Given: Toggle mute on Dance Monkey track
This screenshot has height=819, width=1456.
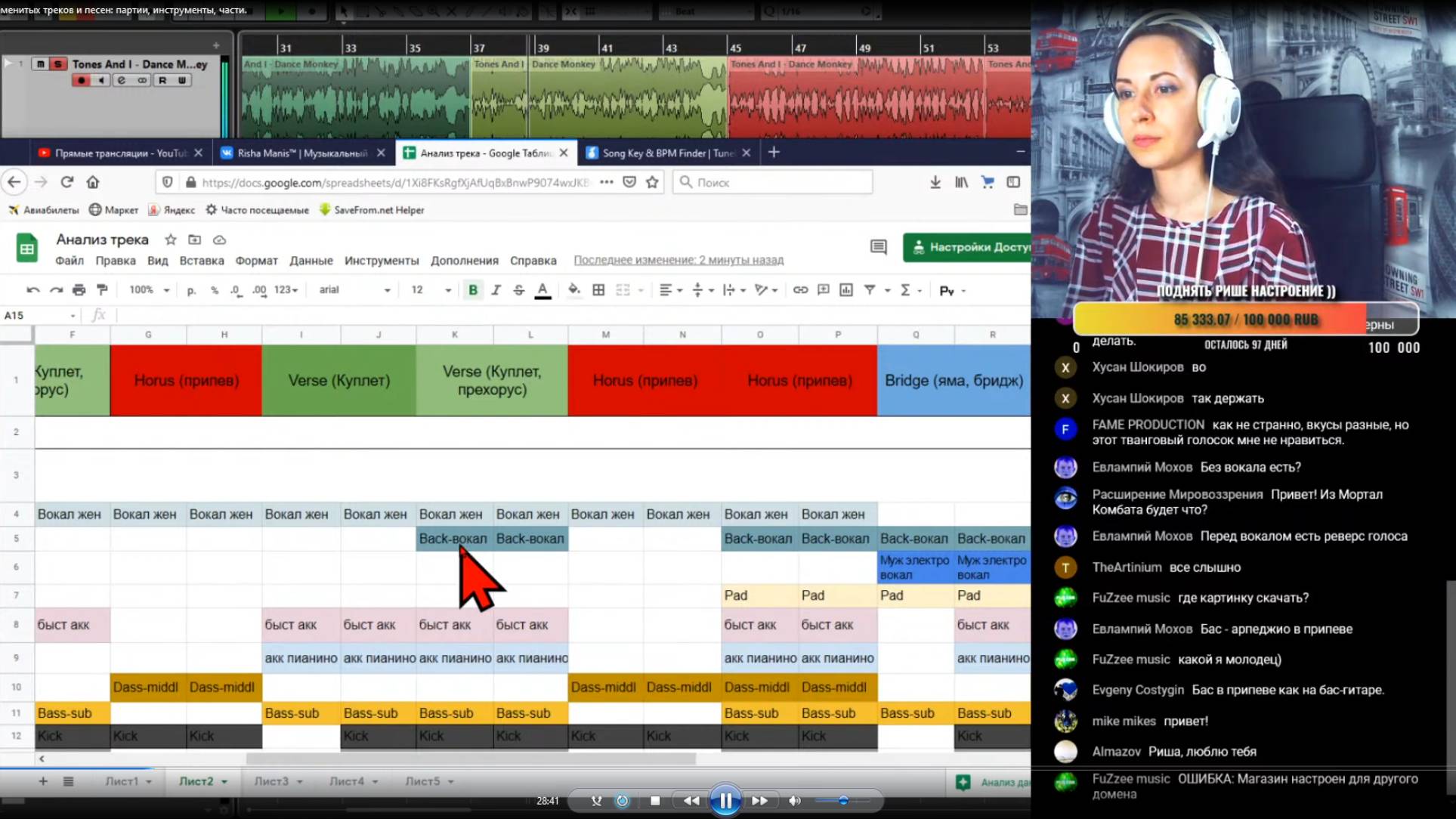Looking at the screenshot, I should coord(41,64).
